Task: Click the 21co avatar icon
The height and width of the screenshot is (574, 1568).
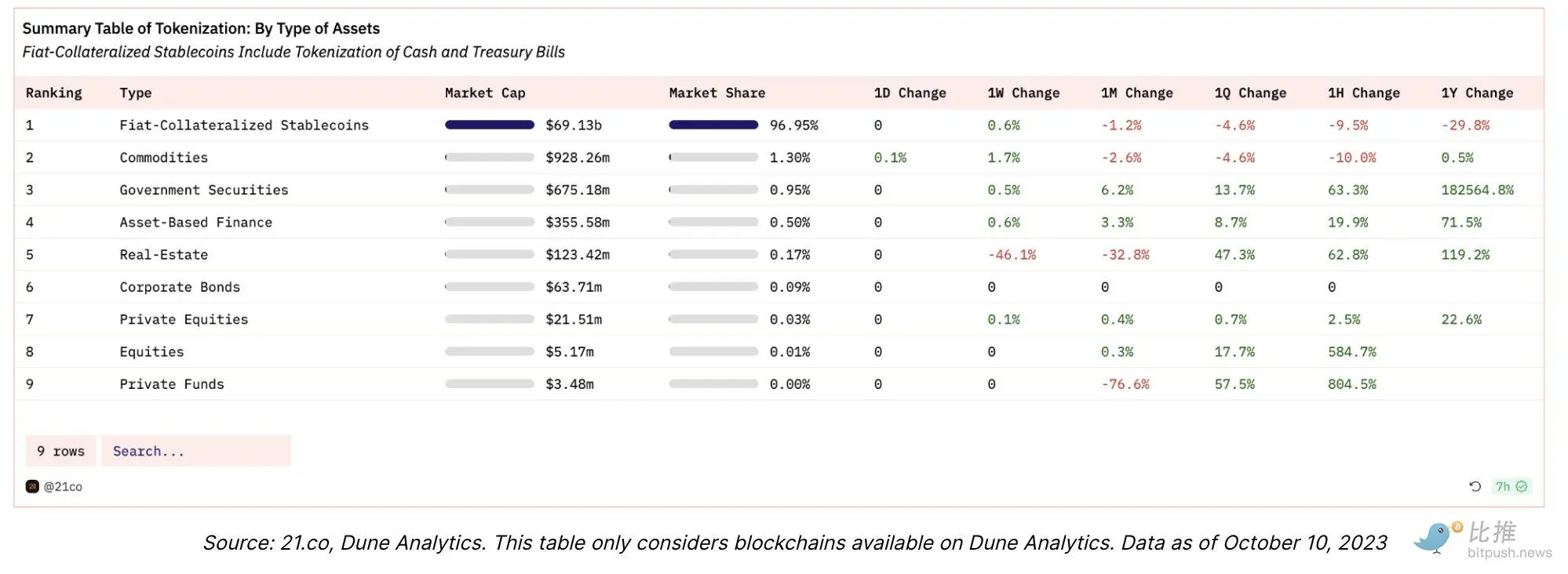Action: pos(32,487)
